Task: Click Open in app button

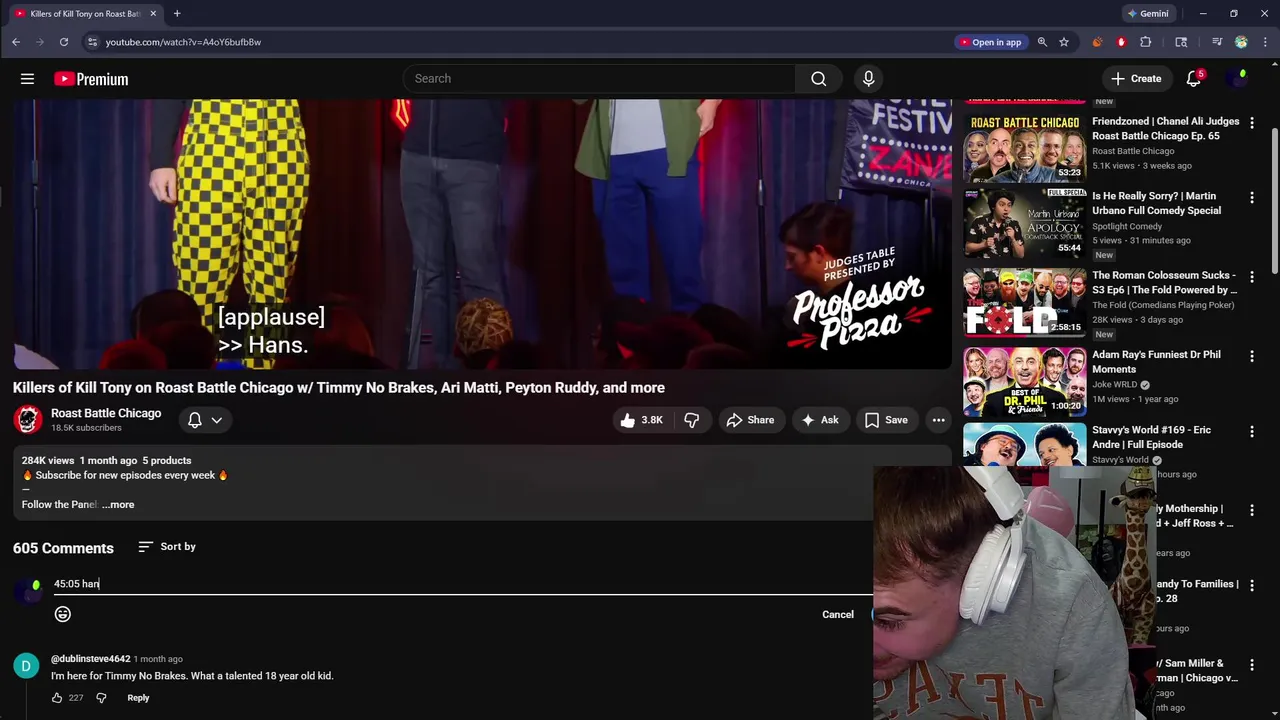Action: 990,42
